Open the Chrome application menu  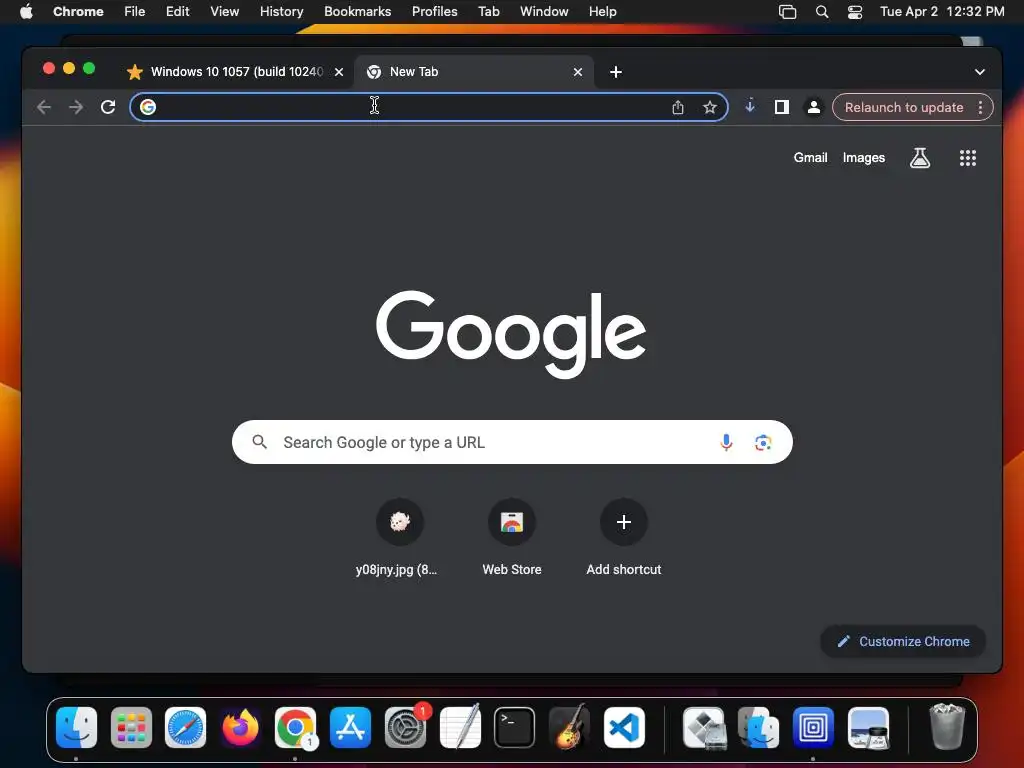coord(78,12)
